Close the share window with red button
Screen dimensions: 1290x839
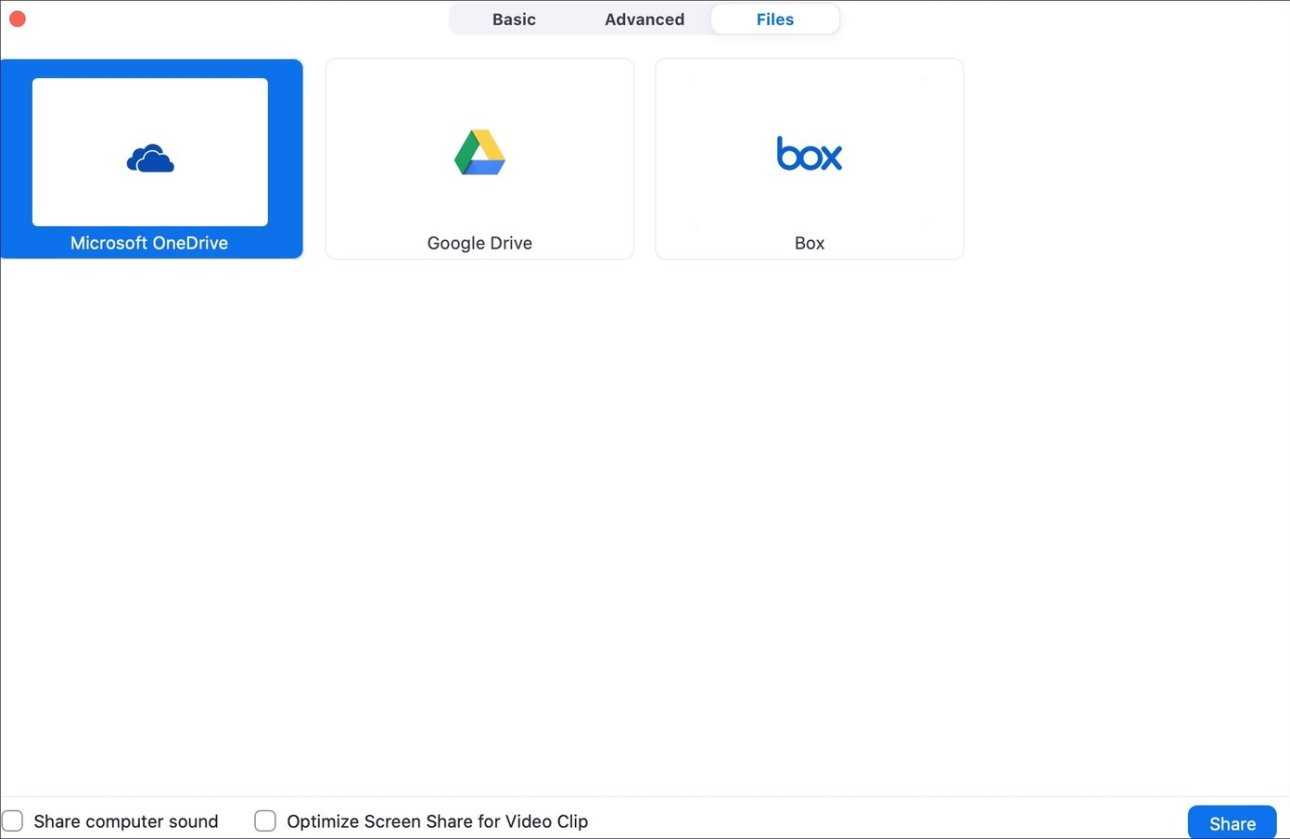(x=17, y=19)
